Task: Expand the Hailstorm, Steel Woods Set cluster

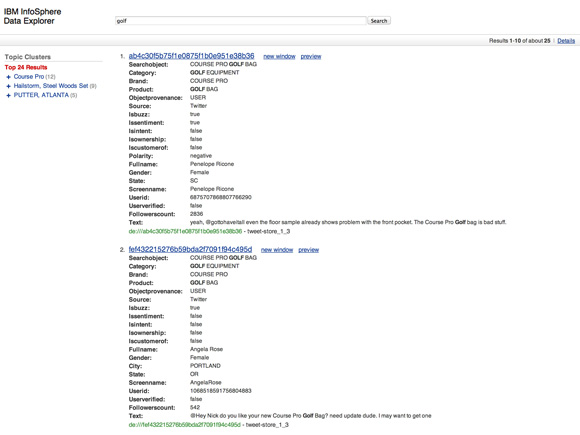Action: point(9,86)
